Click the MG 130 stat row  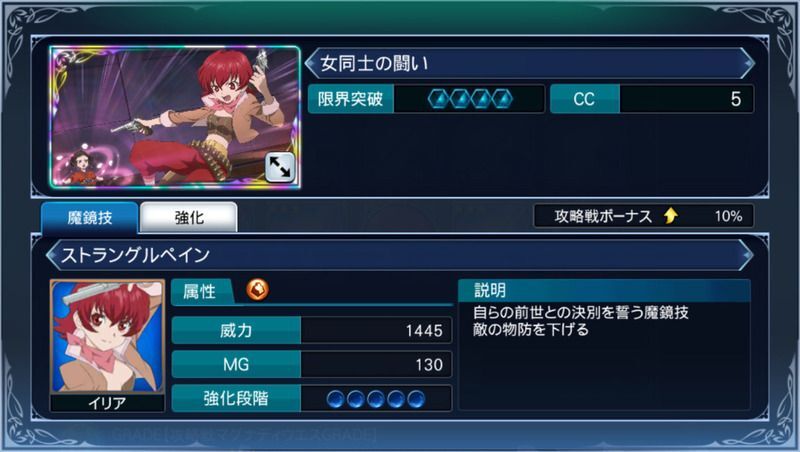[312, 364]
